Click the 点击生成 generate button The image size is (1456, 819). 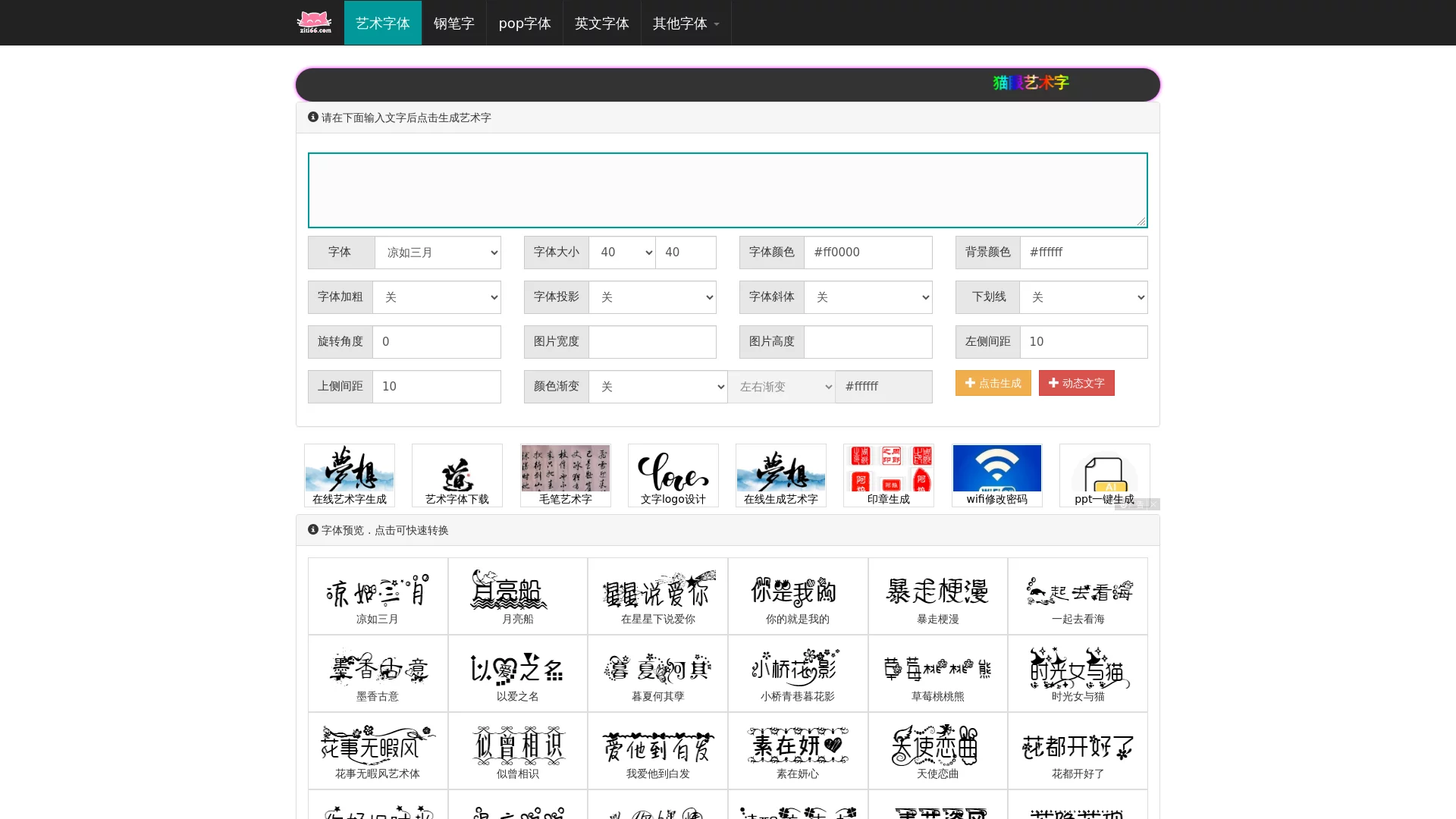(992, 383)
